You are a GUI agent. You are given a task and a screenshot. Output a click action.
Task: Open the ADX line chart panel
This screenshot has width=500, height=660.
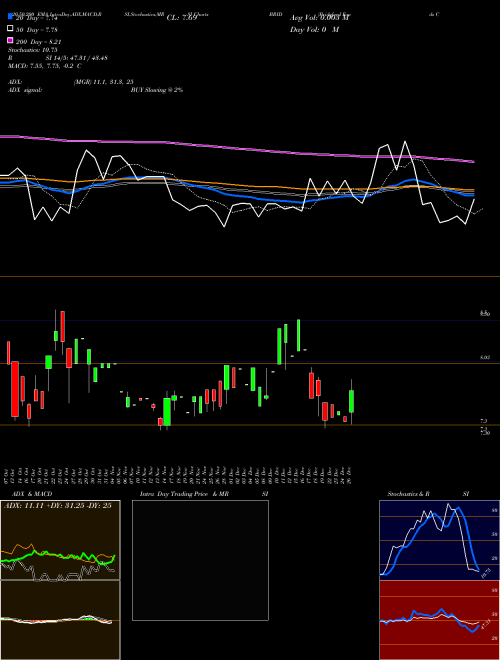tap(60, 540)
